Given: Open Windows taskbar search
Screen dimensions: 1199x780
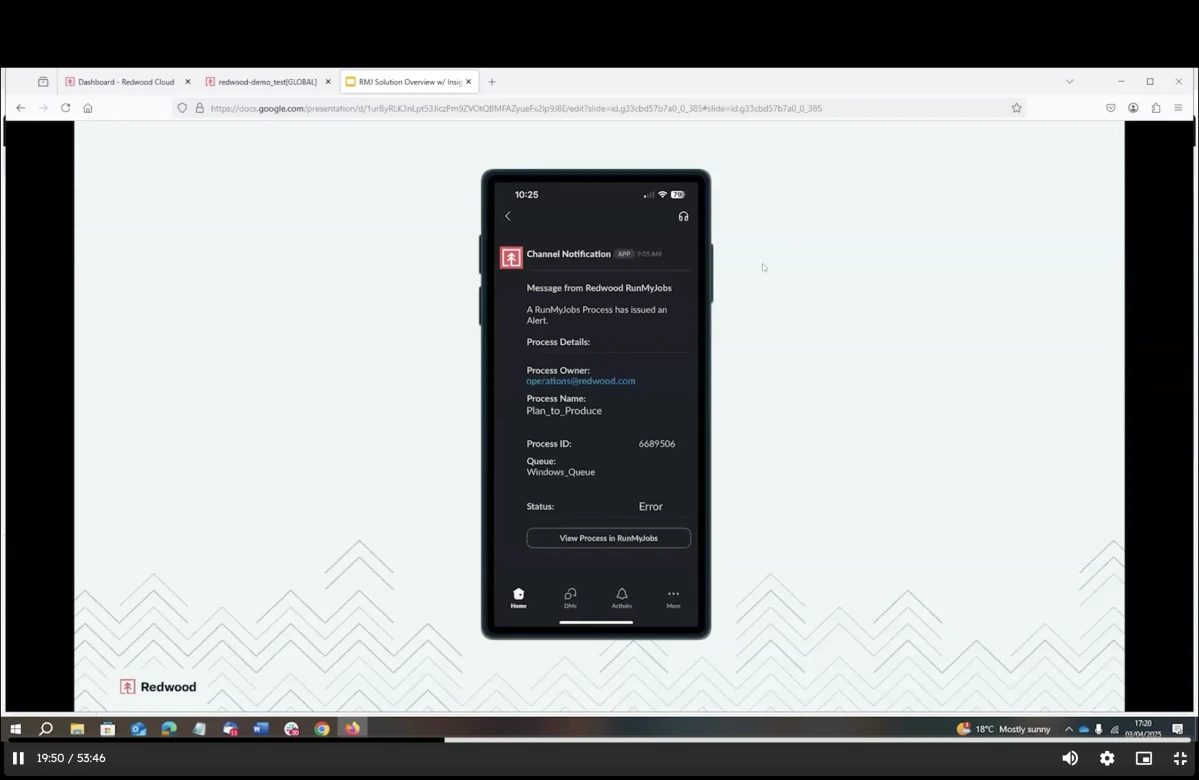Looking at the screenshot, I should (x=46, y=729).
